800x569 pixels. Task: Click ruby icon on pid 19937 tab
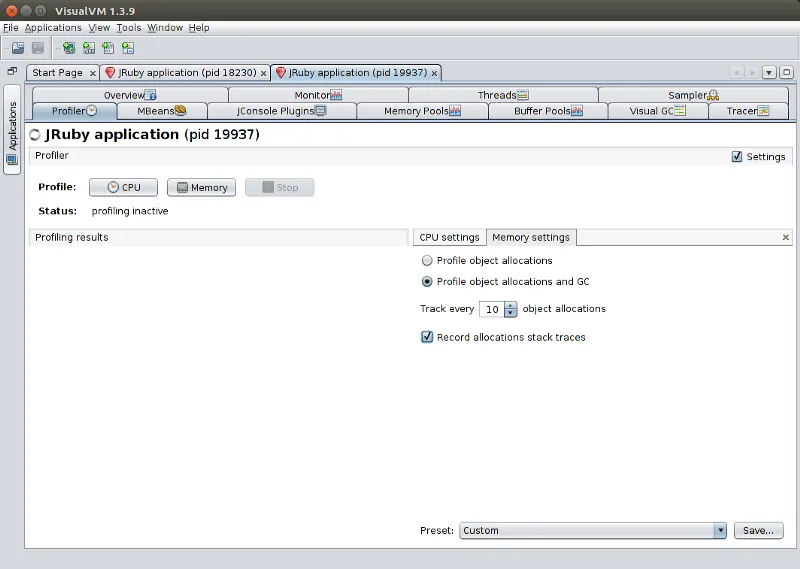[x=281, y=73]
